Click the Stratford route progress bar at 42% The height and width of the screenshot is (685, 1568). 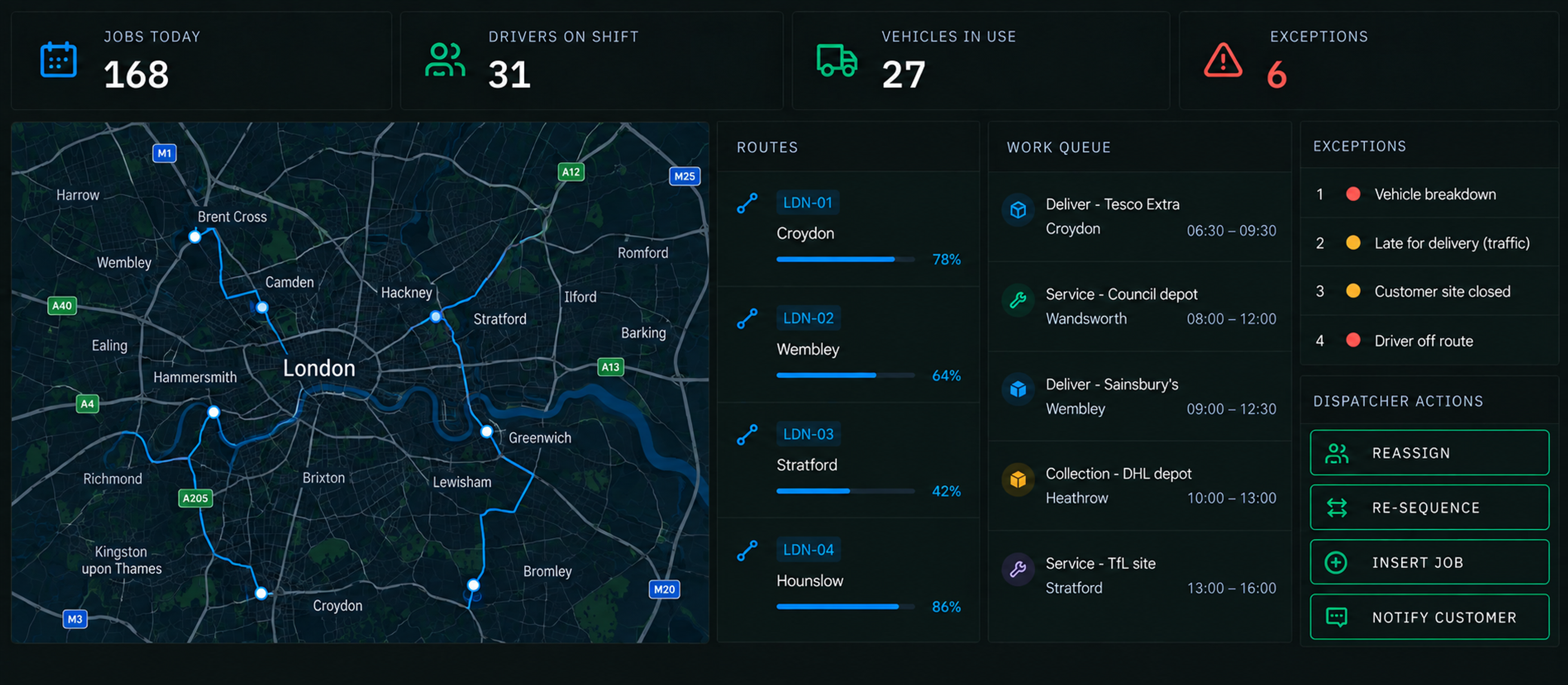click(846, 491)
